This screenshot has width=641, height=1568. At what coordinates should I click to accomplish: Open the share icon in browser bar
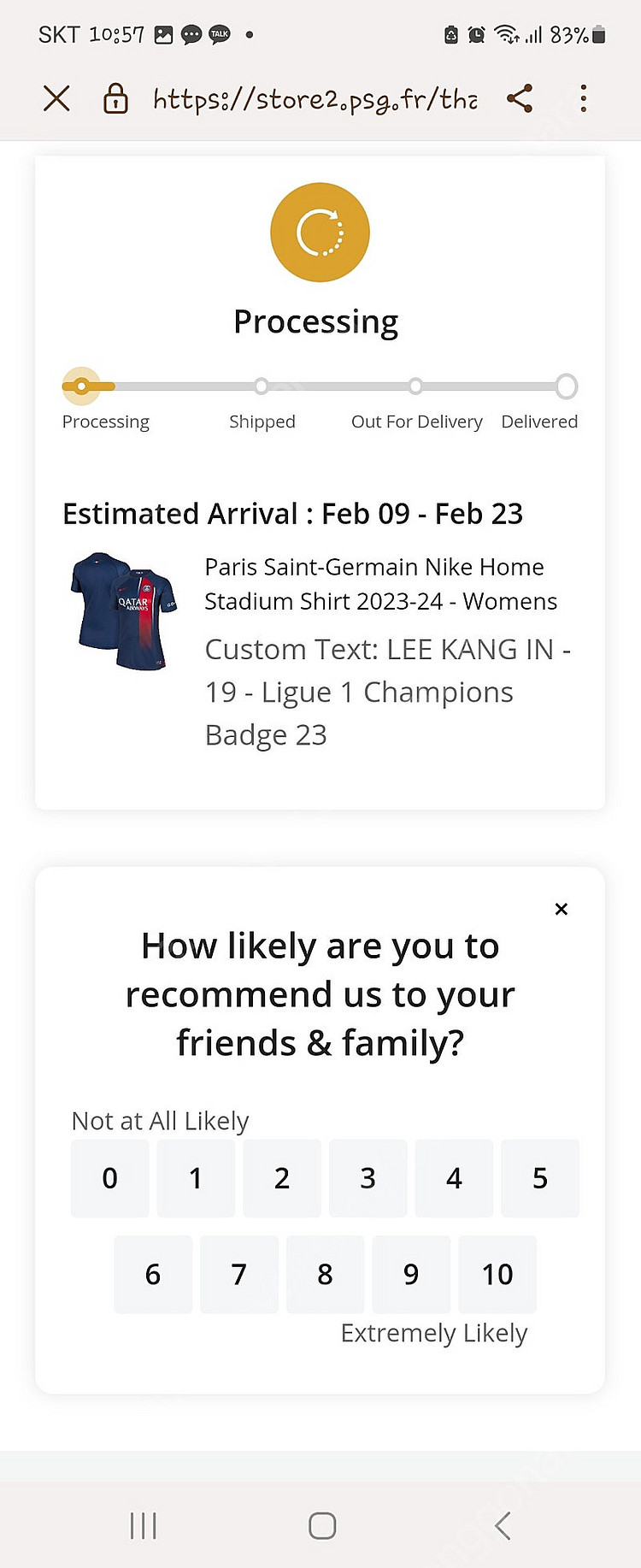[520, 98]
